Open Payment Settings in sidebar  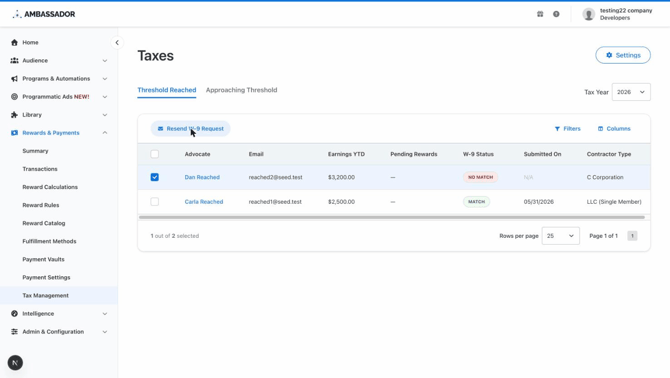pos(46,277)
